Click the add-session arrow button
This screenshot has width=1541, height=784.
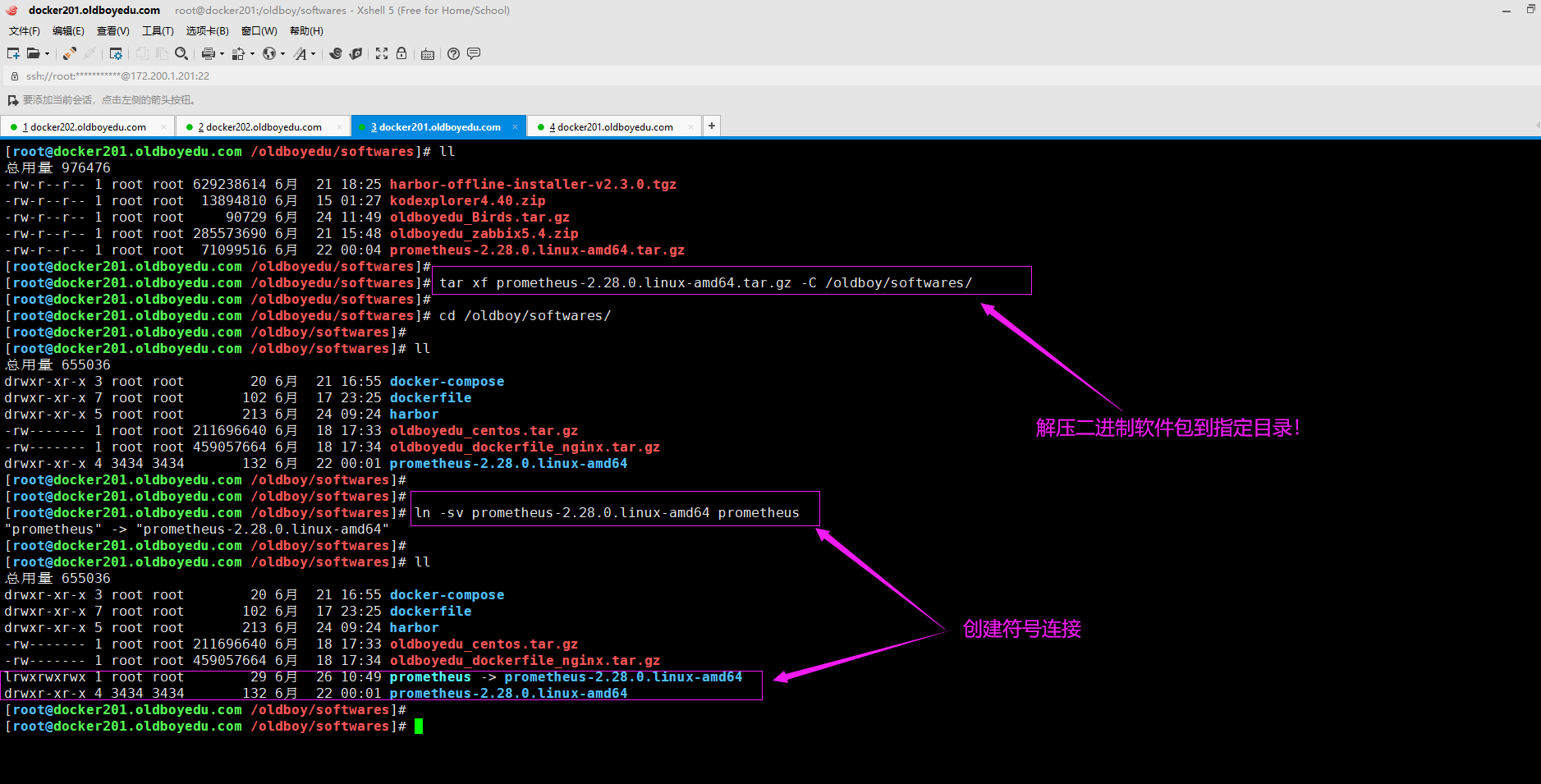(x=12, y=100)
